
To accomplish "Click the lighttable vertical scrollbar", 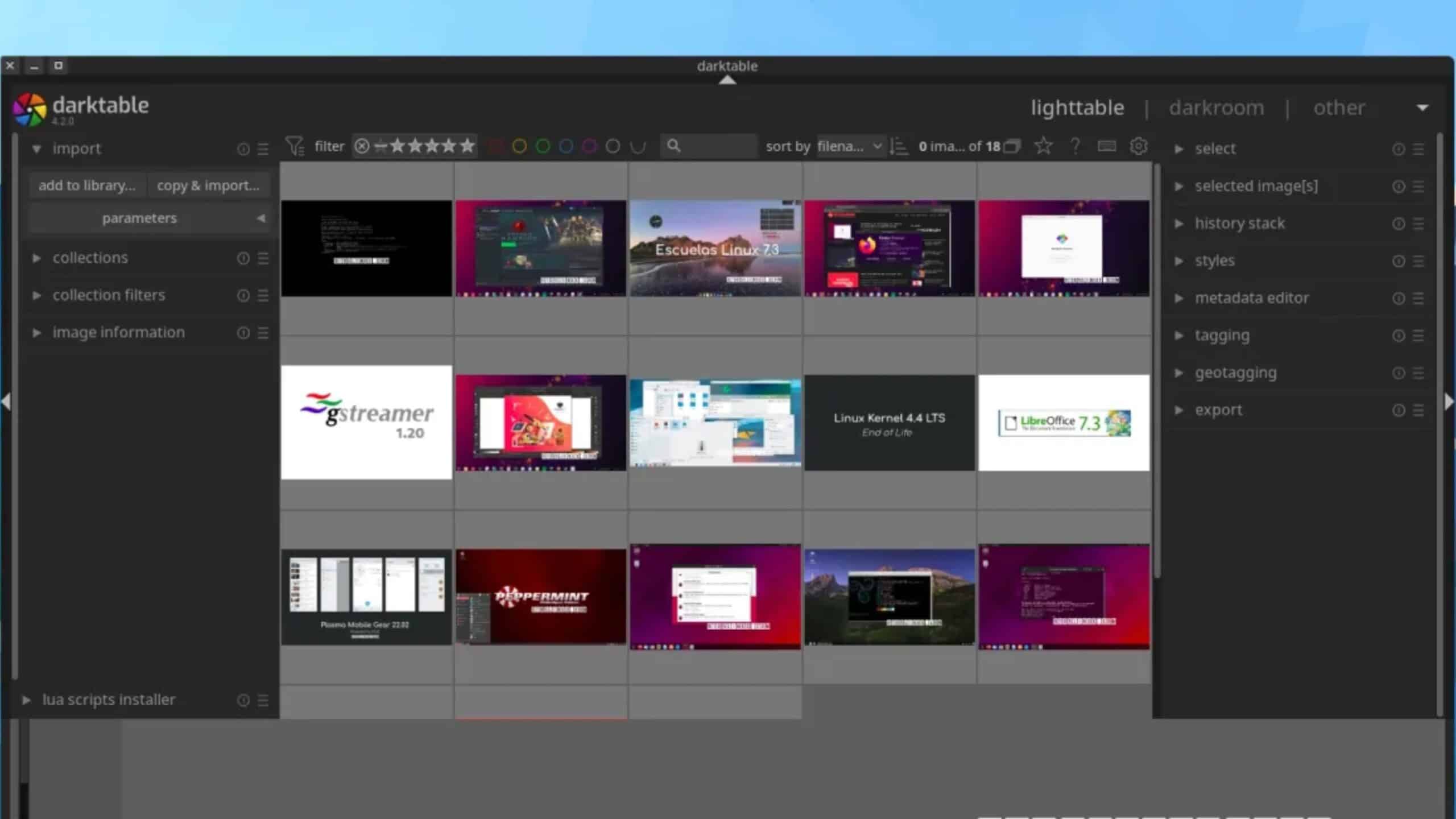I will click(x=1156, y=370).
